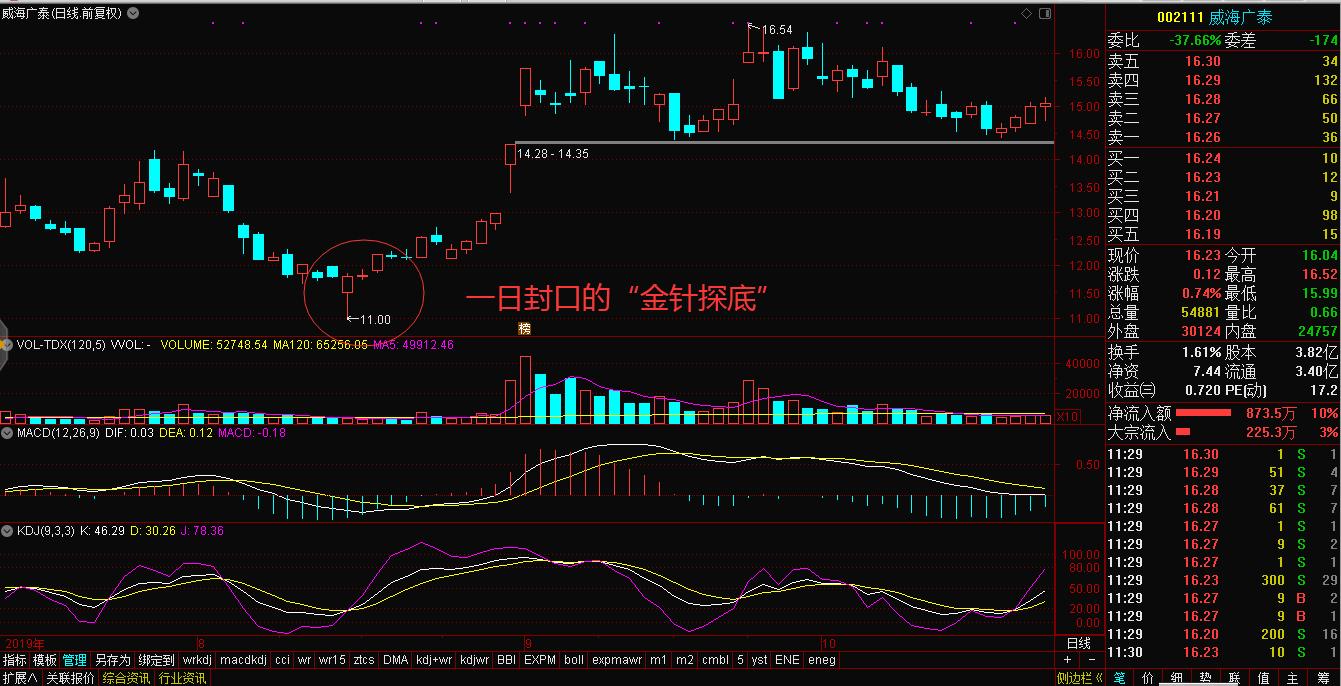1341x686 pixels.
Task: Click the 榜 badge below the chart
Action: 524,328
